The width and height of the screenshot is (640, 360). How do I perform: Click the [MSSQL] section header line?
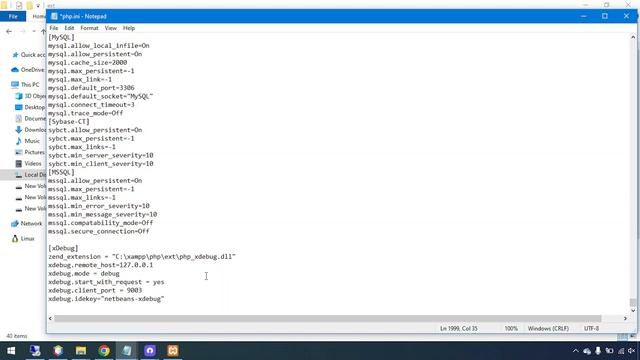pyautogui.click(x=61, y=172)
